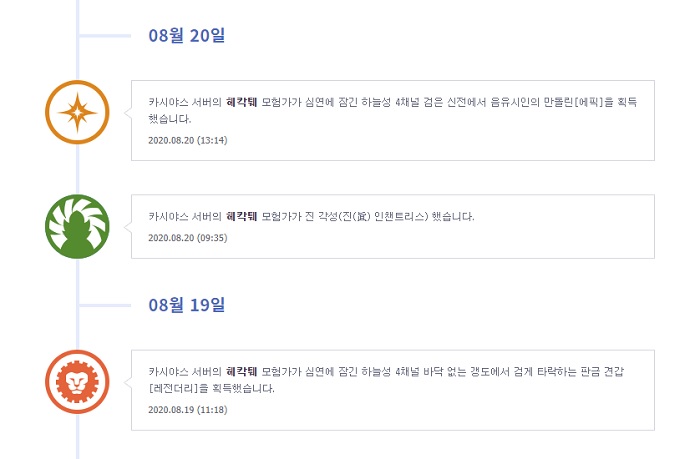Select the 08월 20일 date header
The image size is (700, 459).
click(x=187, y=35)
